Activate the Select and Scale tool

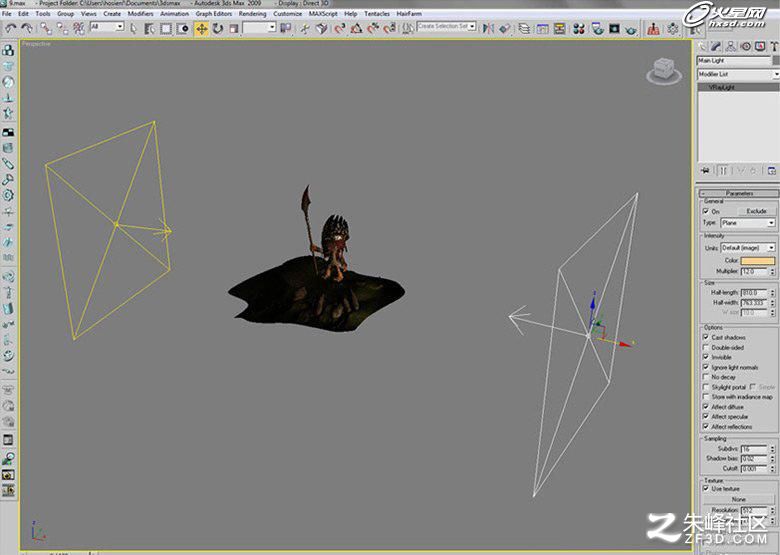tap(234, 28)
